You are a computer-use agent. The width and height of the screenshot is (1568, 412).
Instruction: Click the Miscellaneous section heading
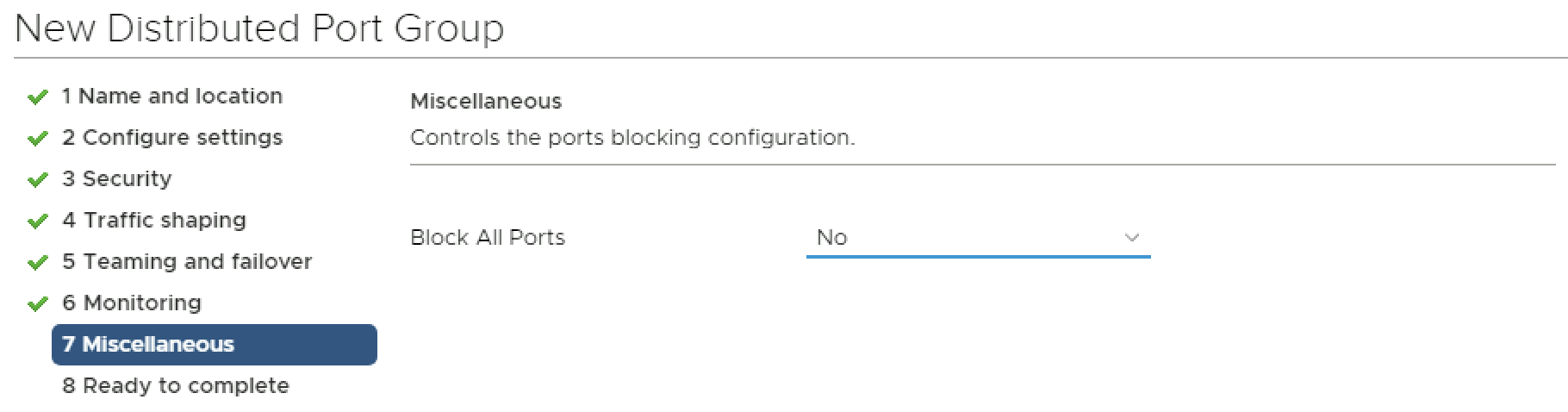[486, 101]
